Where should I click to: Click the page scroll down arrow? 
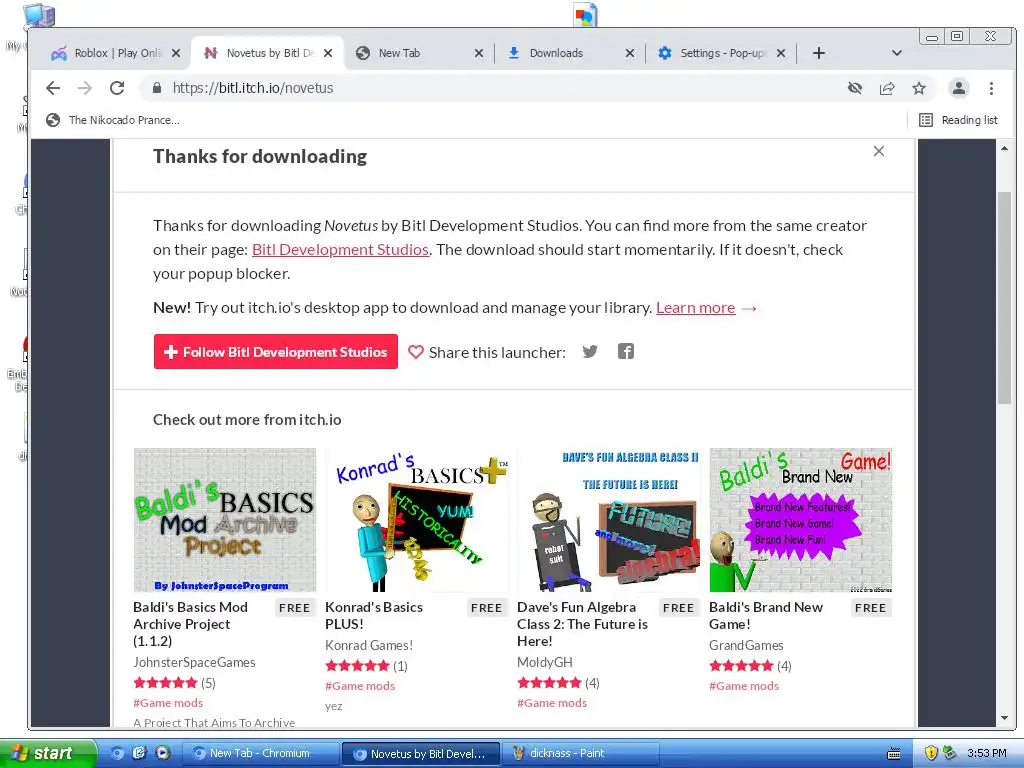click(x=1004, y=718)
